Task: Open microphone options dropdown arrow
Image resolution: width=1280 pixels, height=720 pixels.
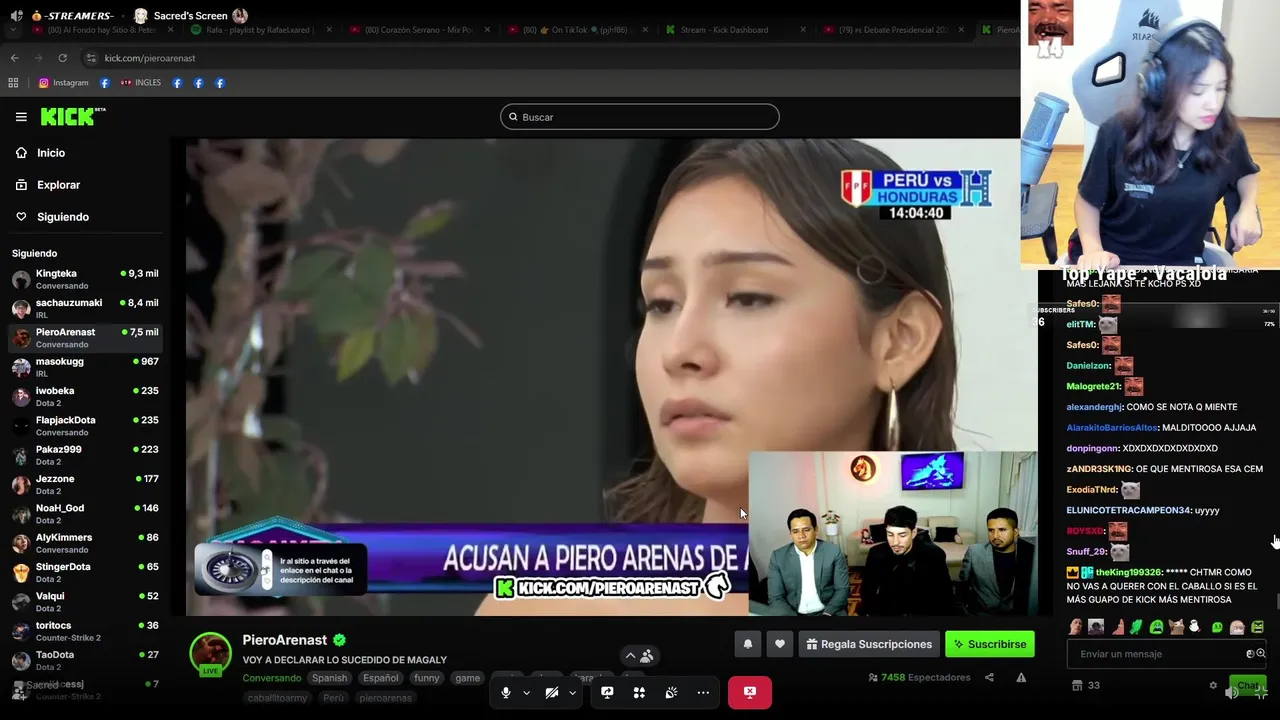Action: (526, 692)
